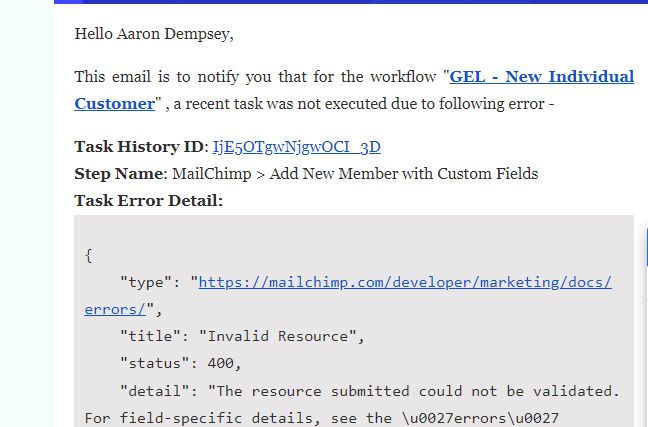Viewport: 648px width, 427px height.
Task: Click MailChimp > Add New Member with Custom Fields
Action: click(355, 174)
